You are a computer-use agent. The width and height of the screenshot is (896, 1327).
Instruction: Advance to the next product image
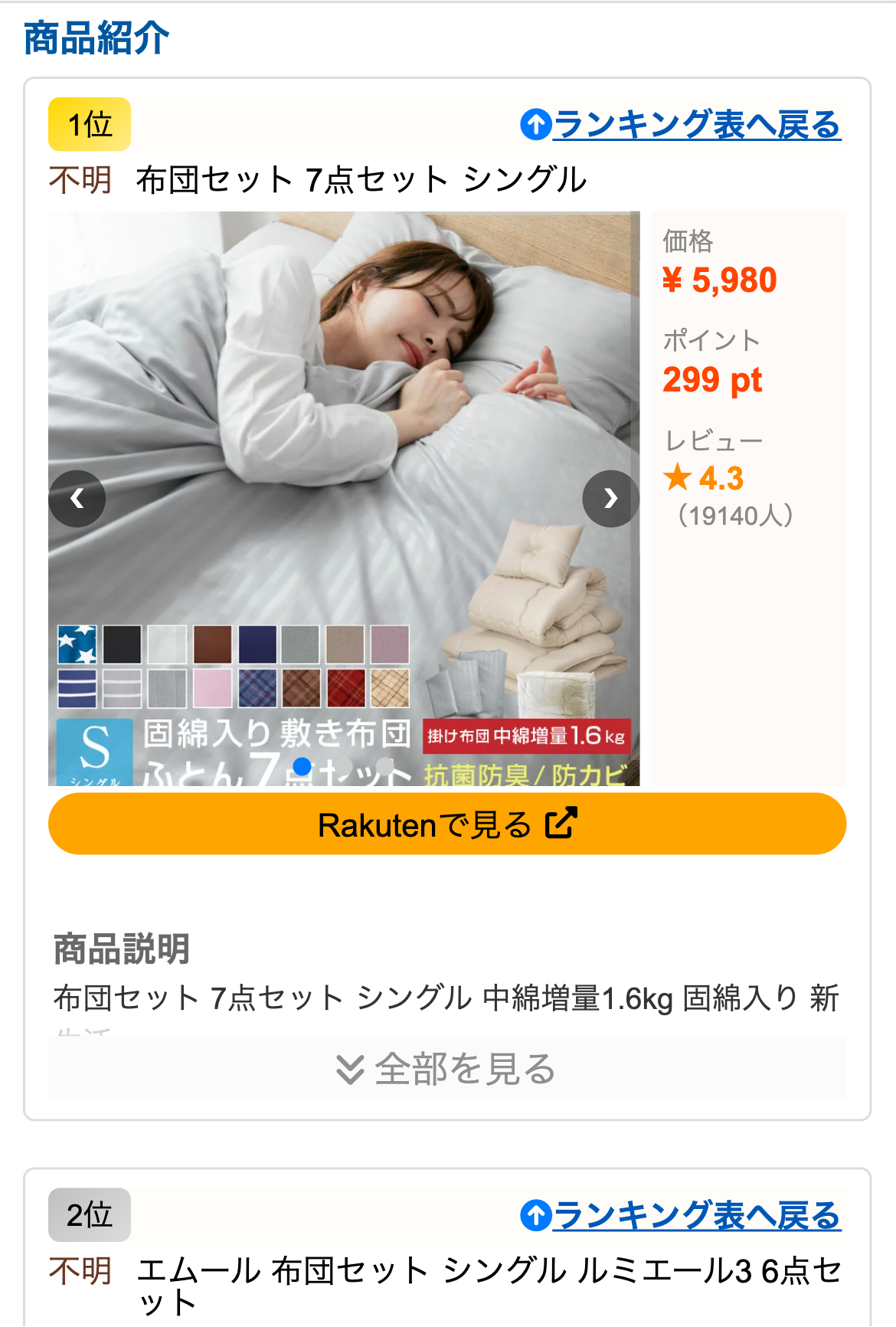pyautogui.click(x=610, y=499)
